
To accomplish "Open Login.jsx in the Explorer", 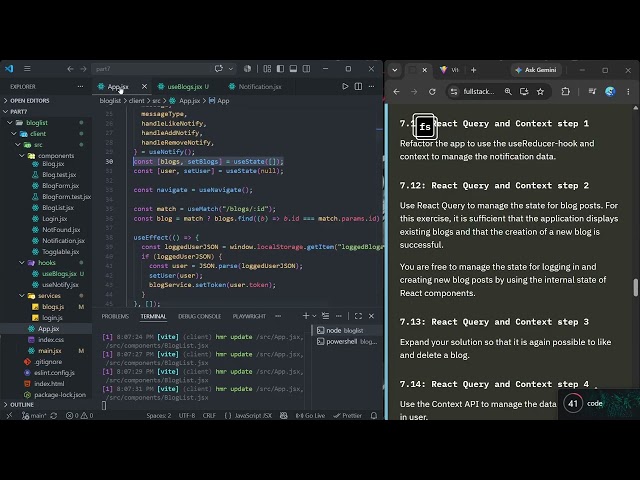I will pyautogui.click(x=54, y=218).
